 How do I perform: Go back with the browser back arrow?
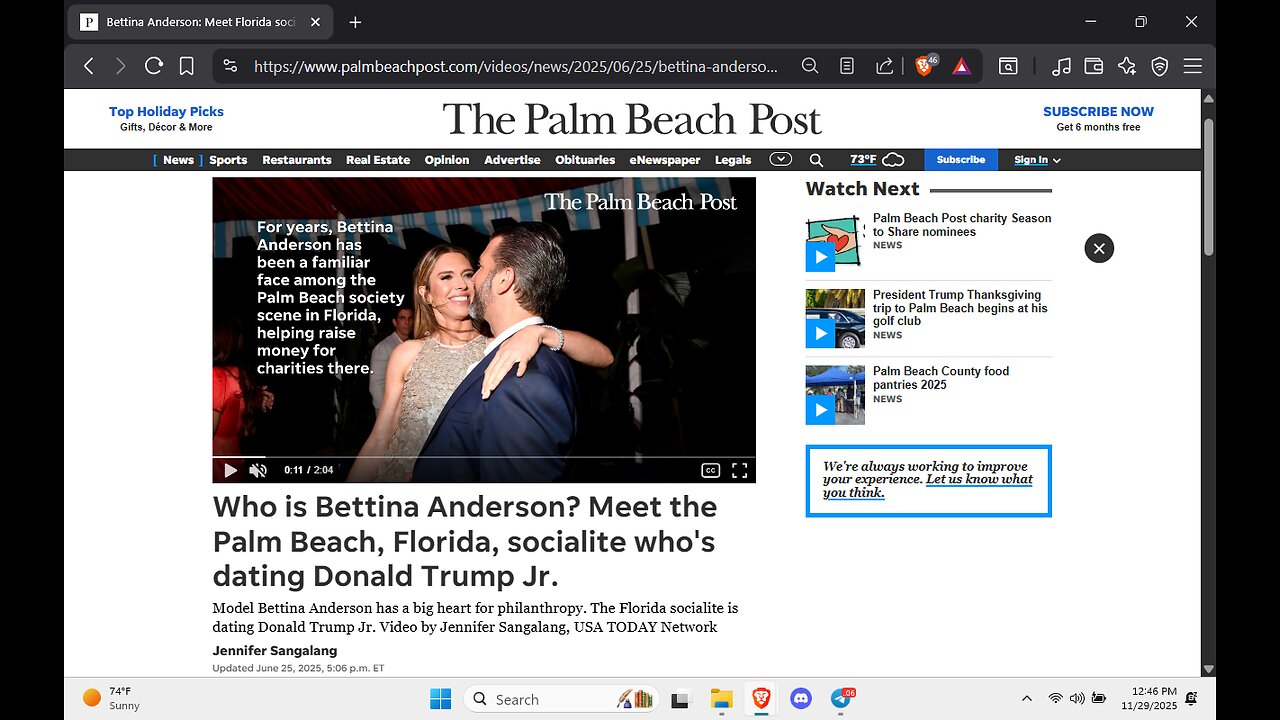[x=89, y=66]
